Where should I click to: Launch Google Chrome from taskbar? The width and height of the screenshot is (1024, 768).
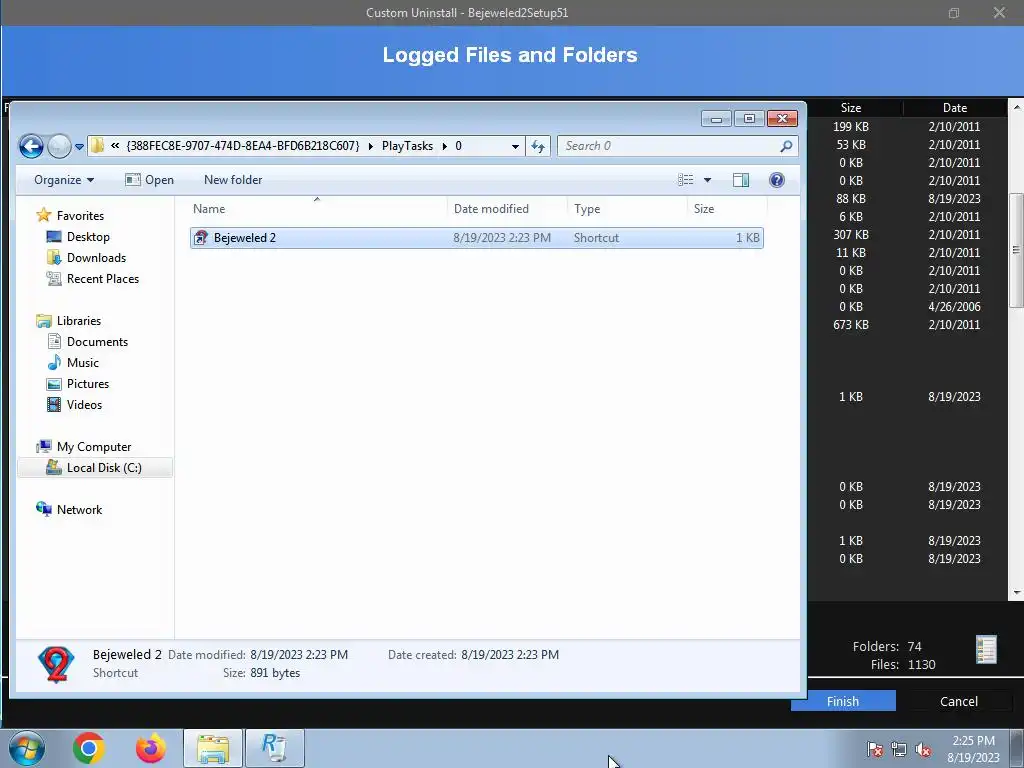pos(89,748)
